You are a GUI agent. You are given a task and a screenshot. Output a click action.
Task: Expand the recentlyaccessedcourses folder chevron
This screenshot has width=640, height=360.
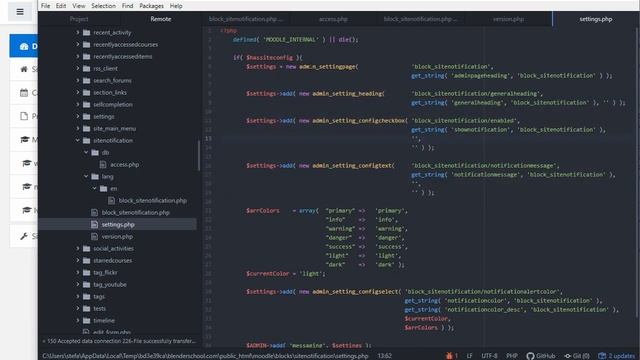(x=78, y=44)
